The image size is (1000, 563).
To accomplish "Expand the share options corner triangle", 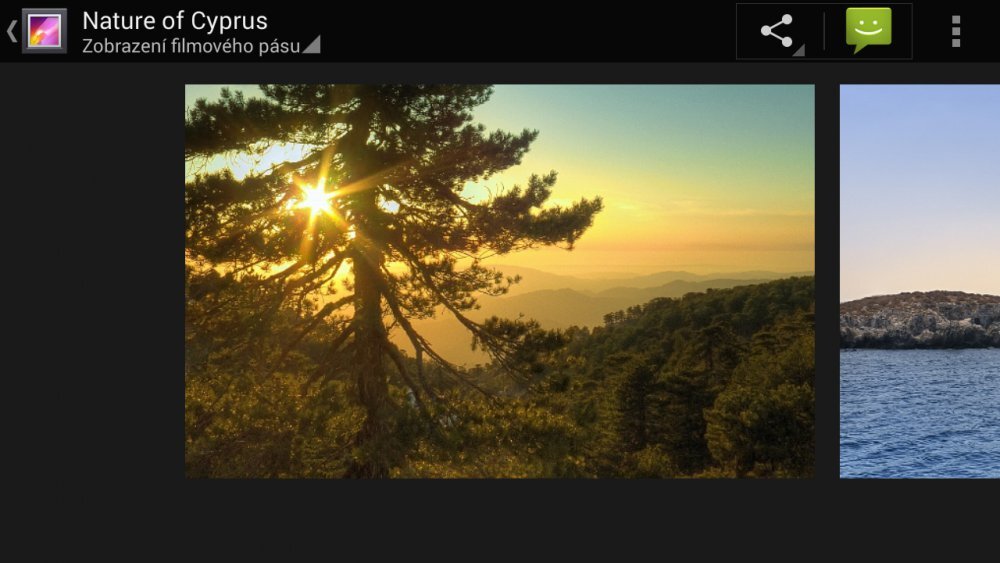I will pos(798,50).
